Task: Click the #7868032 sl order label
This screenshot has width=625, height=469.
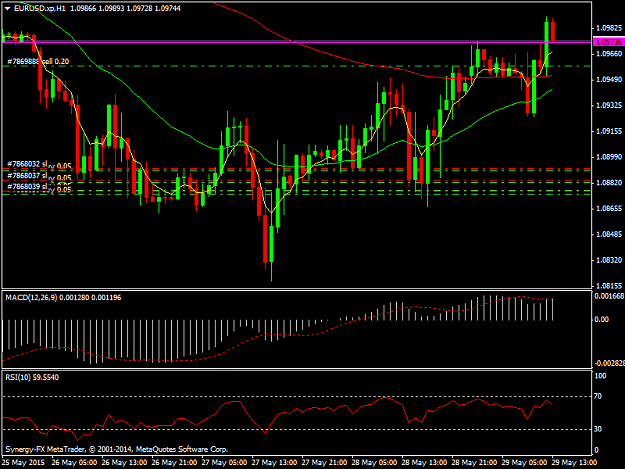Action: [27, 164]
